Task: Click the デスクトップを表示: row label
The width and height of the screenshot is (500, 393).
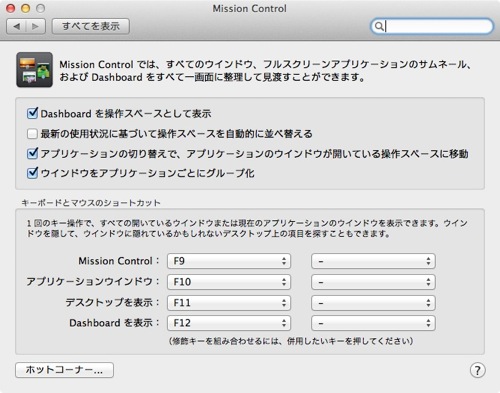Action: point(113,302)
